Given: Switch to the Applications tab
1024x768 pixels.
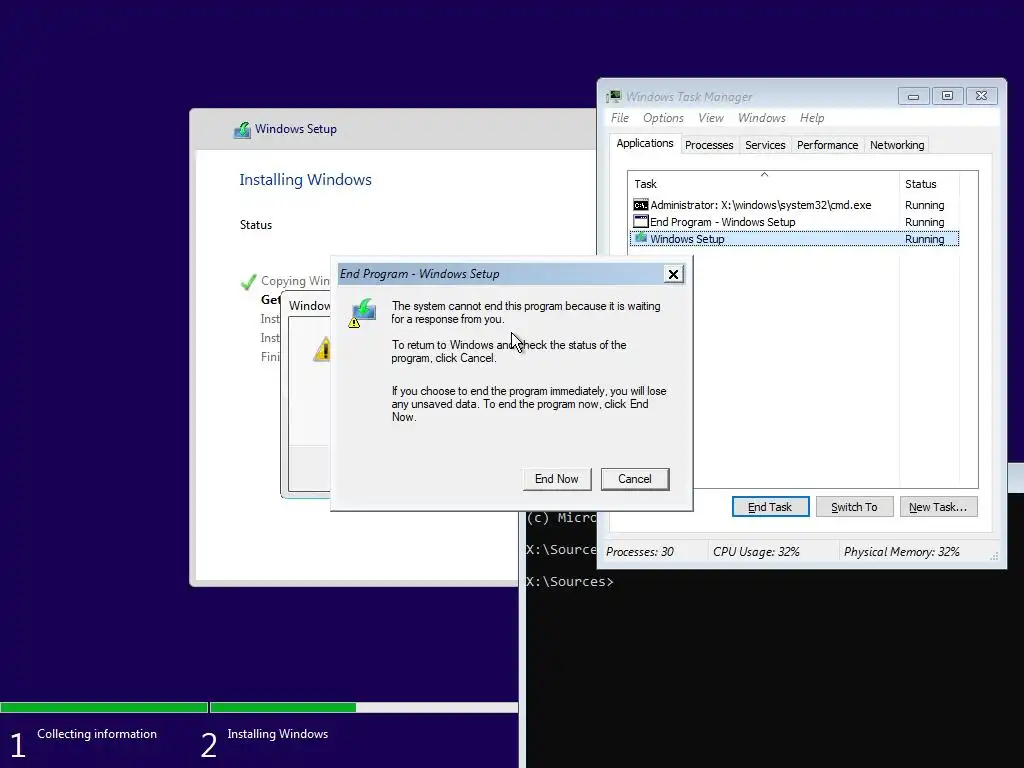Looking at the screenshot, I should 645,144.
